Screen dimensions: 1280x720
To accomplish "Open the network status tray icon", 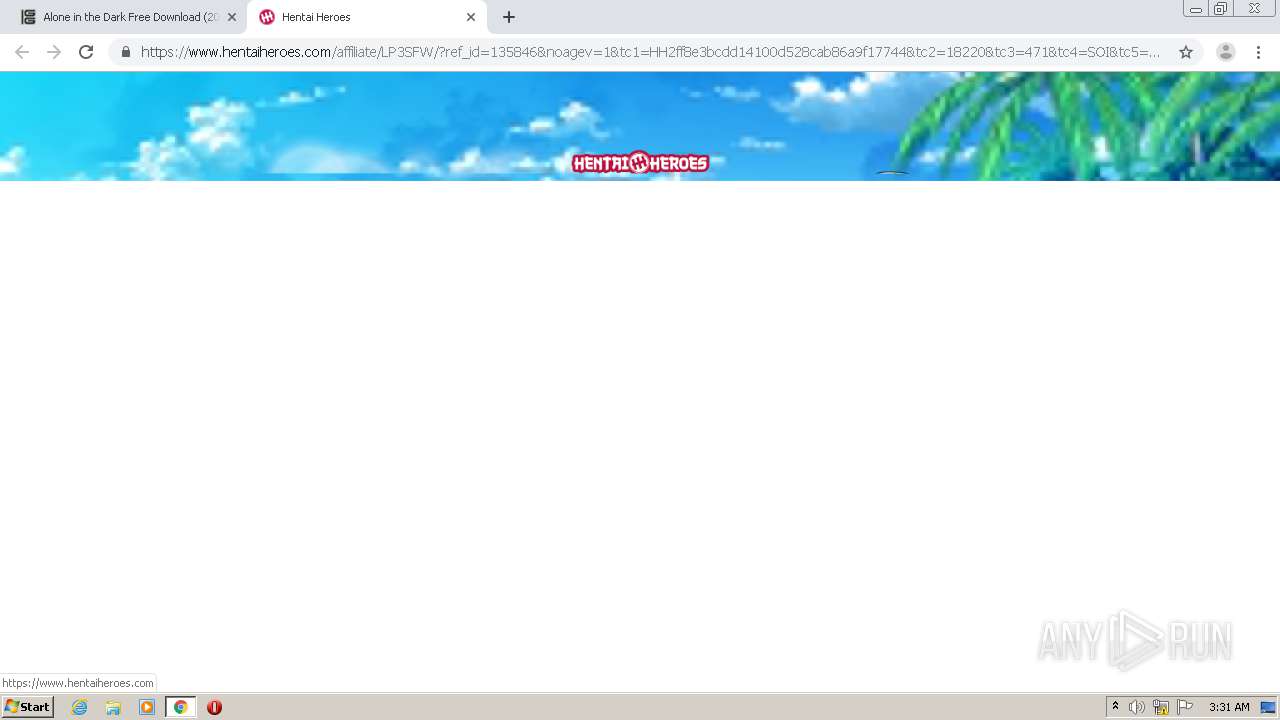I will tap(1161, 707).
